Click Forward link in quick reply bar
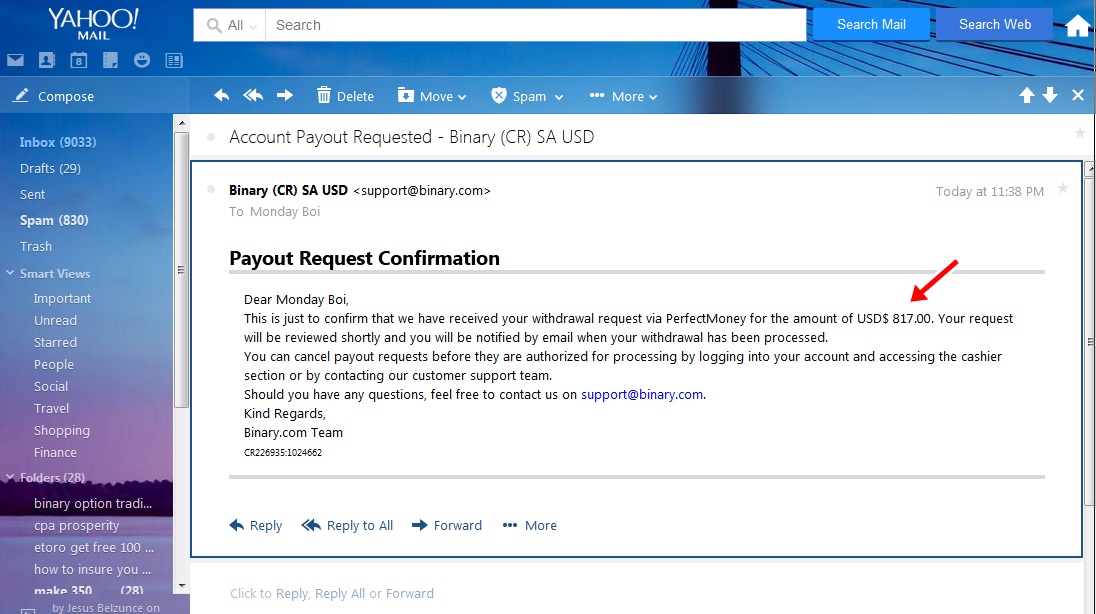The width and height of the screenshot is (1096, 614). (410, 594)
